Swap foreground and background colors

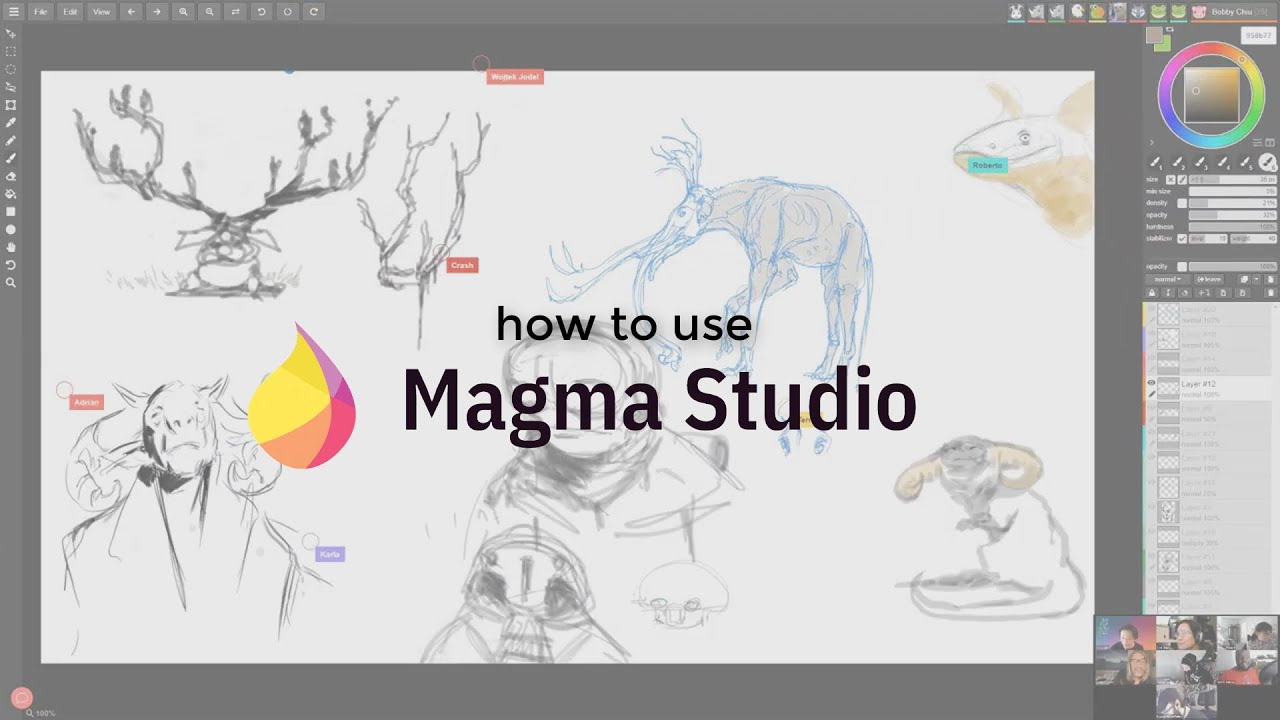pyautogui.click(x=1169, y=29)
